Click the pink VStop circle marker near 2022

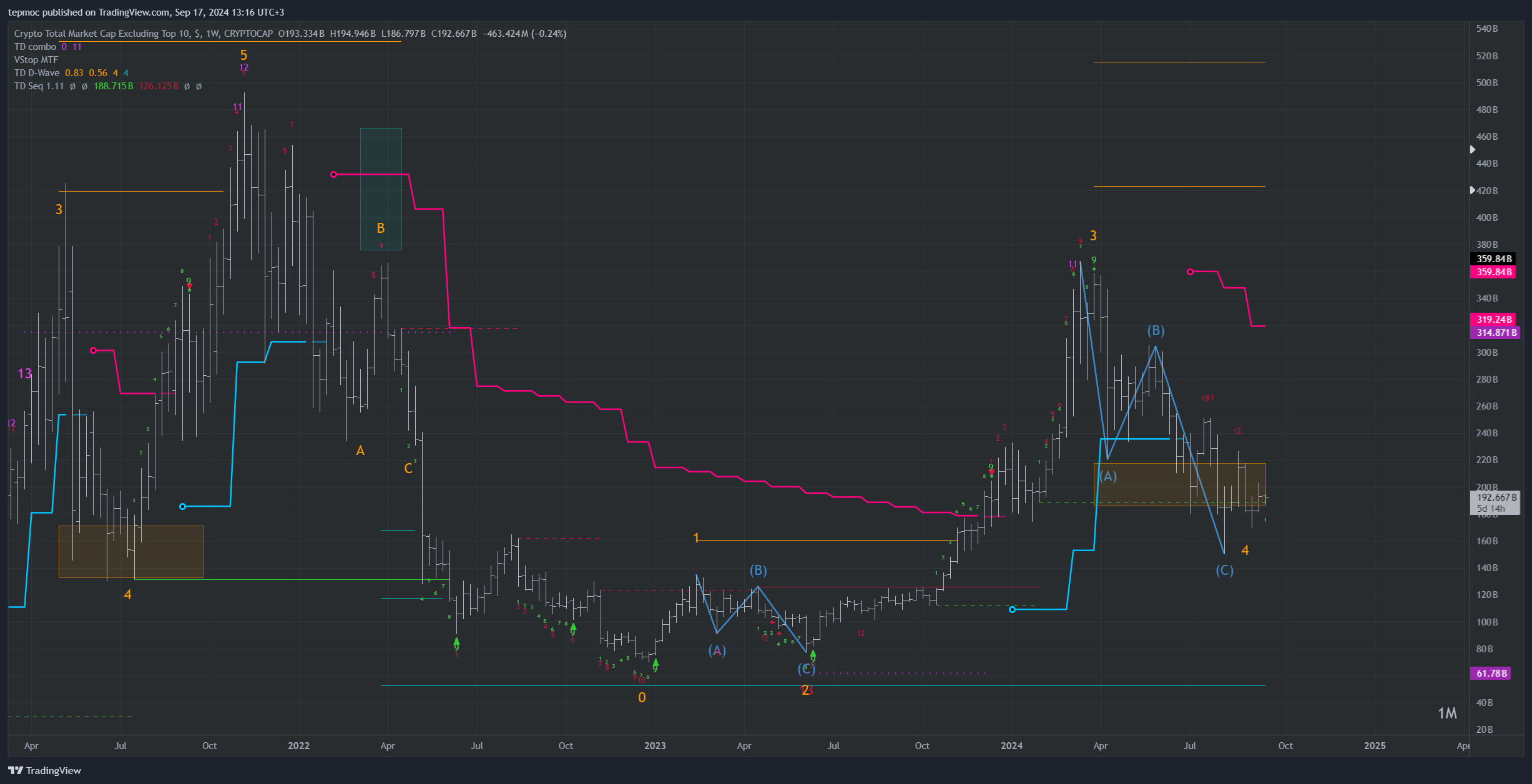pyautogui.click(x=333, y=174)
